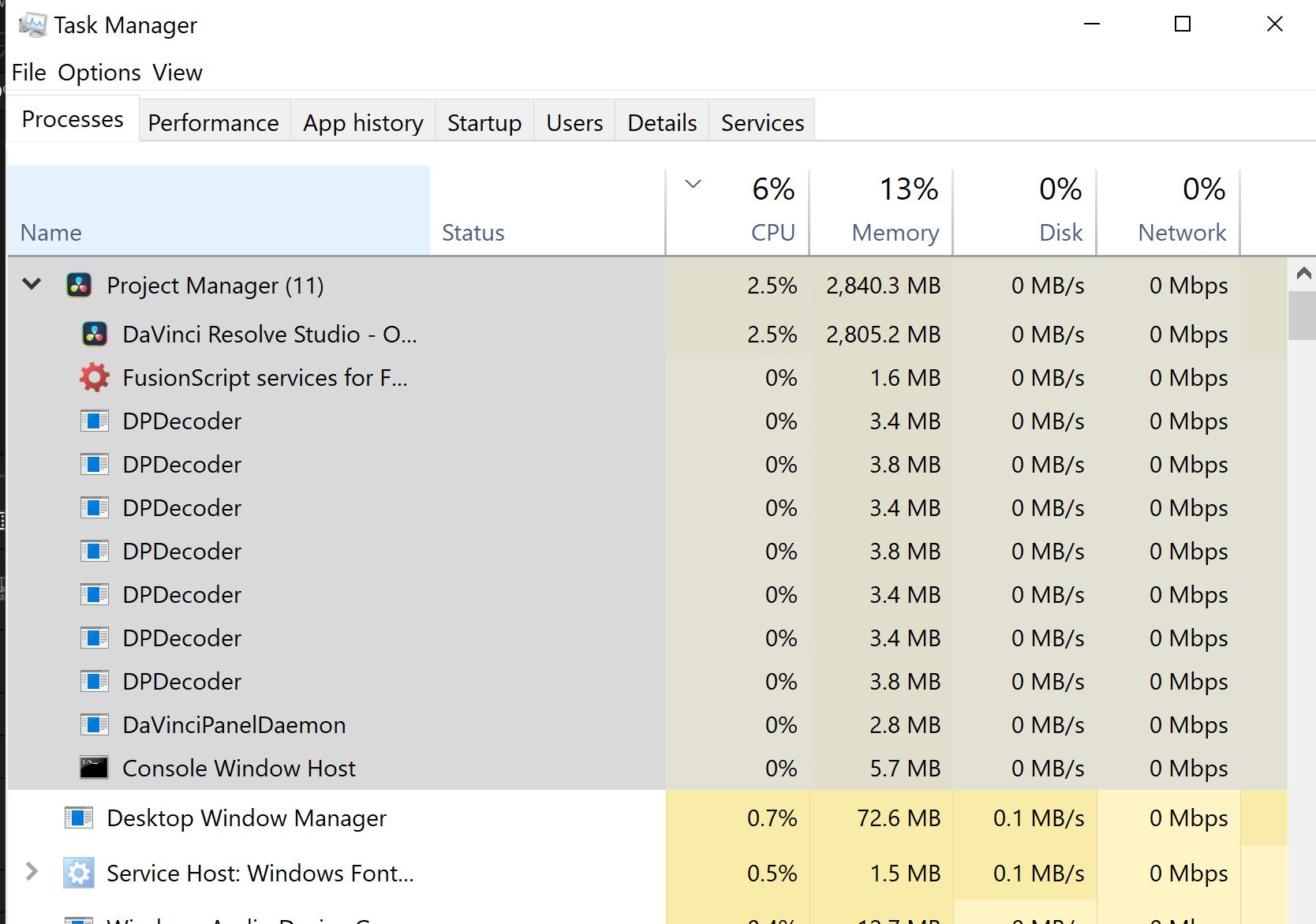Click the DaVinciPanelDaemon process icon
Screen dimensions: 1316x924
tap(95, 724)
